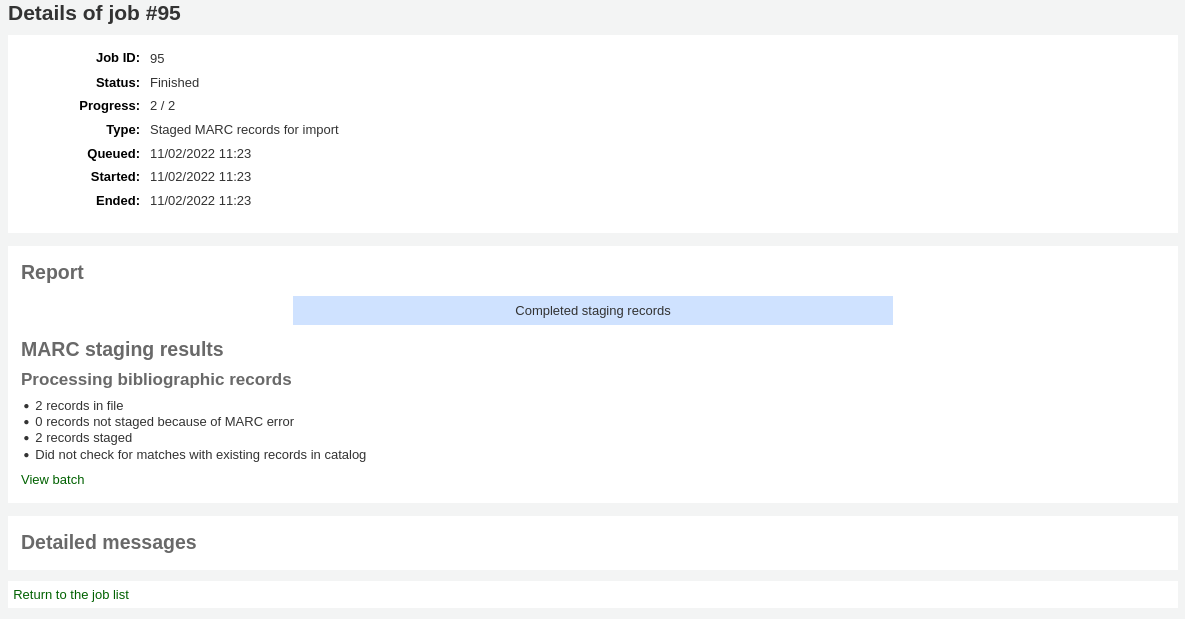Click the Job ID value 95
This screenshot has width=1185, height=619.
(x=157, y=58)
